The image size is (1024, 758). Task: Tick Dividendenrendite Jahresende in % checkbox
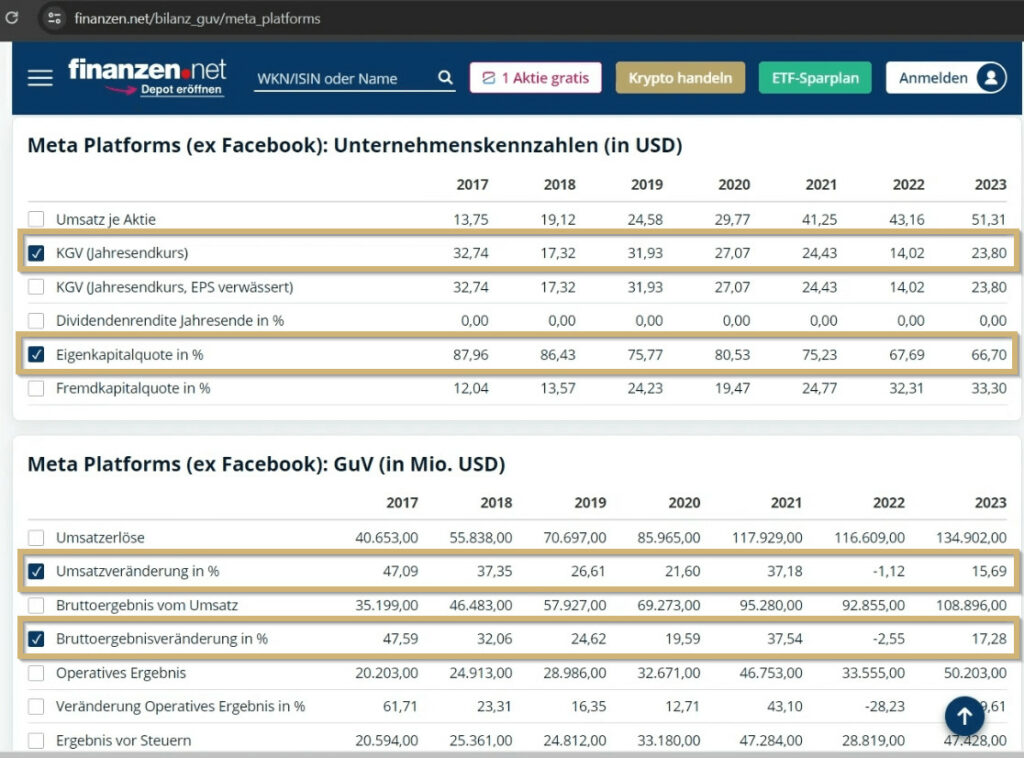(x=37, y=321)
